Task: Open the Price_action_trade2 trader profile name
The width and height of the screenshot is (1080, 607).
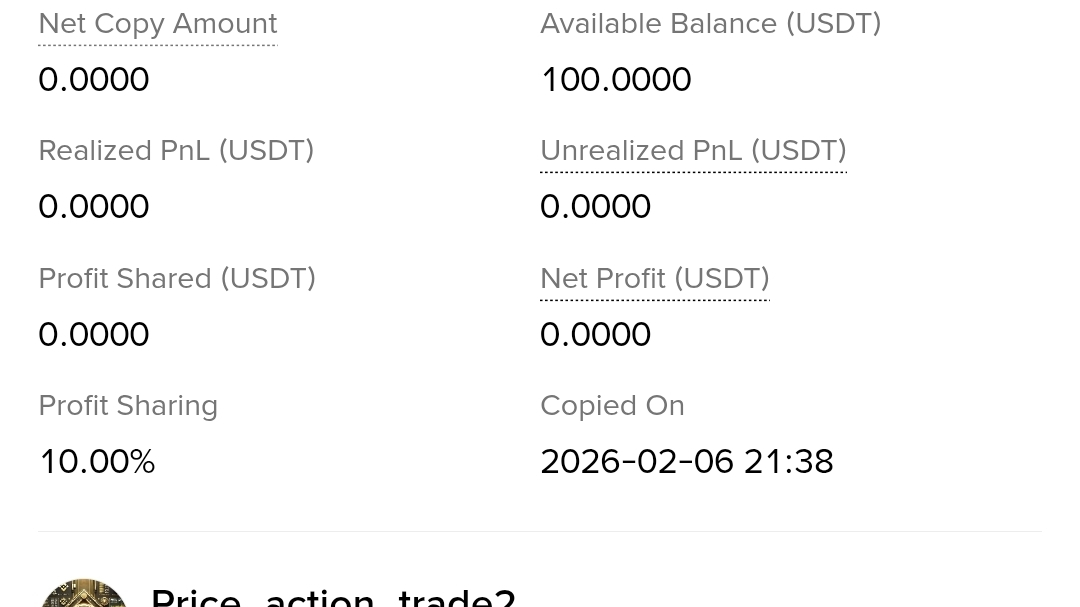Action: 333,597
